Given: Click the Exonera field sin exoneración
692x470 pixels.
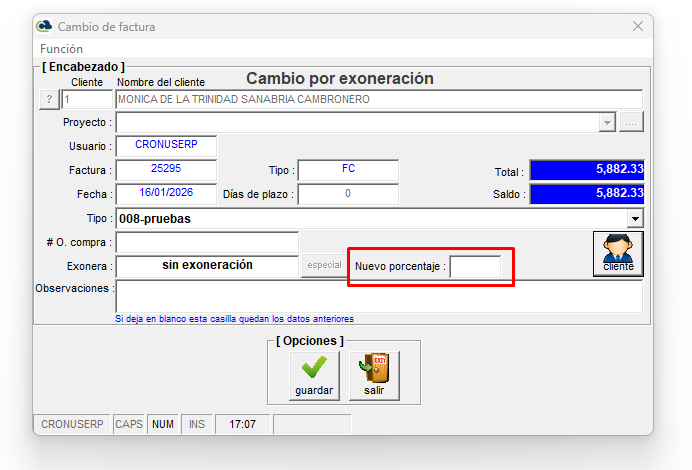Looking at the screenshot, I should [x=207, y=266].
